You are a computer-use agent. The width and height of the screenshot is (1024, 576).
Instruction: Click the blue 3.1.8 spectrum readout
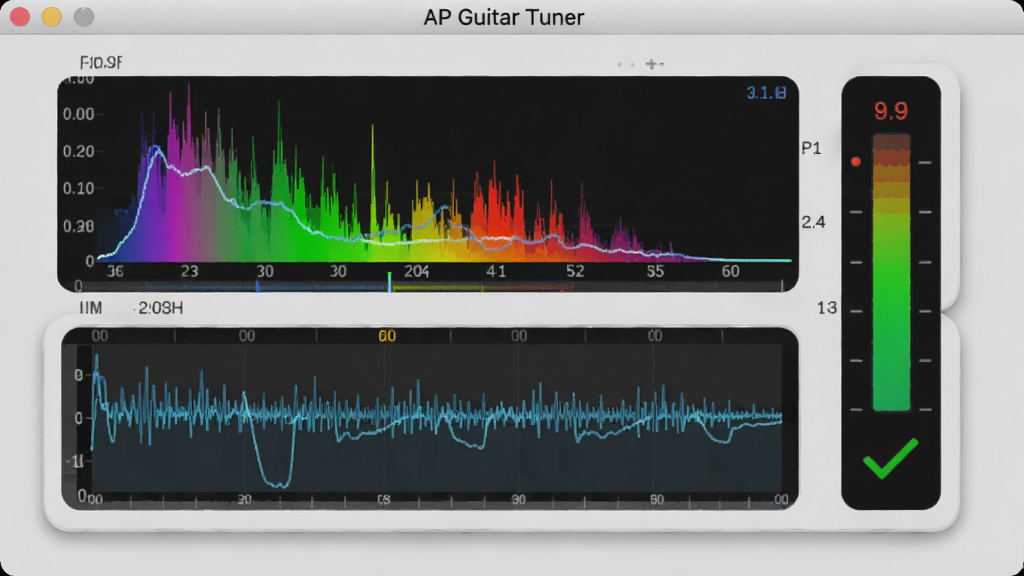[x=766, y=93]
